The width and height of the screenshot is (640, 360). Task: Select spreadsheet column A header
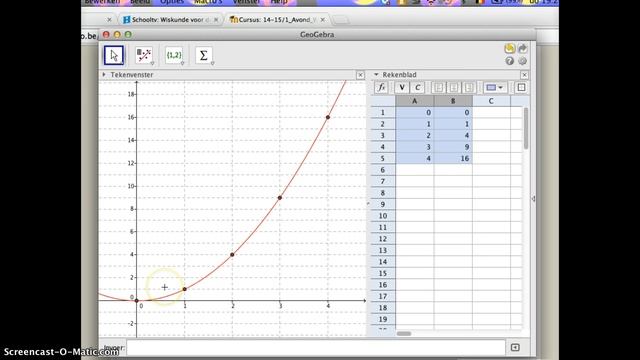click(x=415, y=101)
